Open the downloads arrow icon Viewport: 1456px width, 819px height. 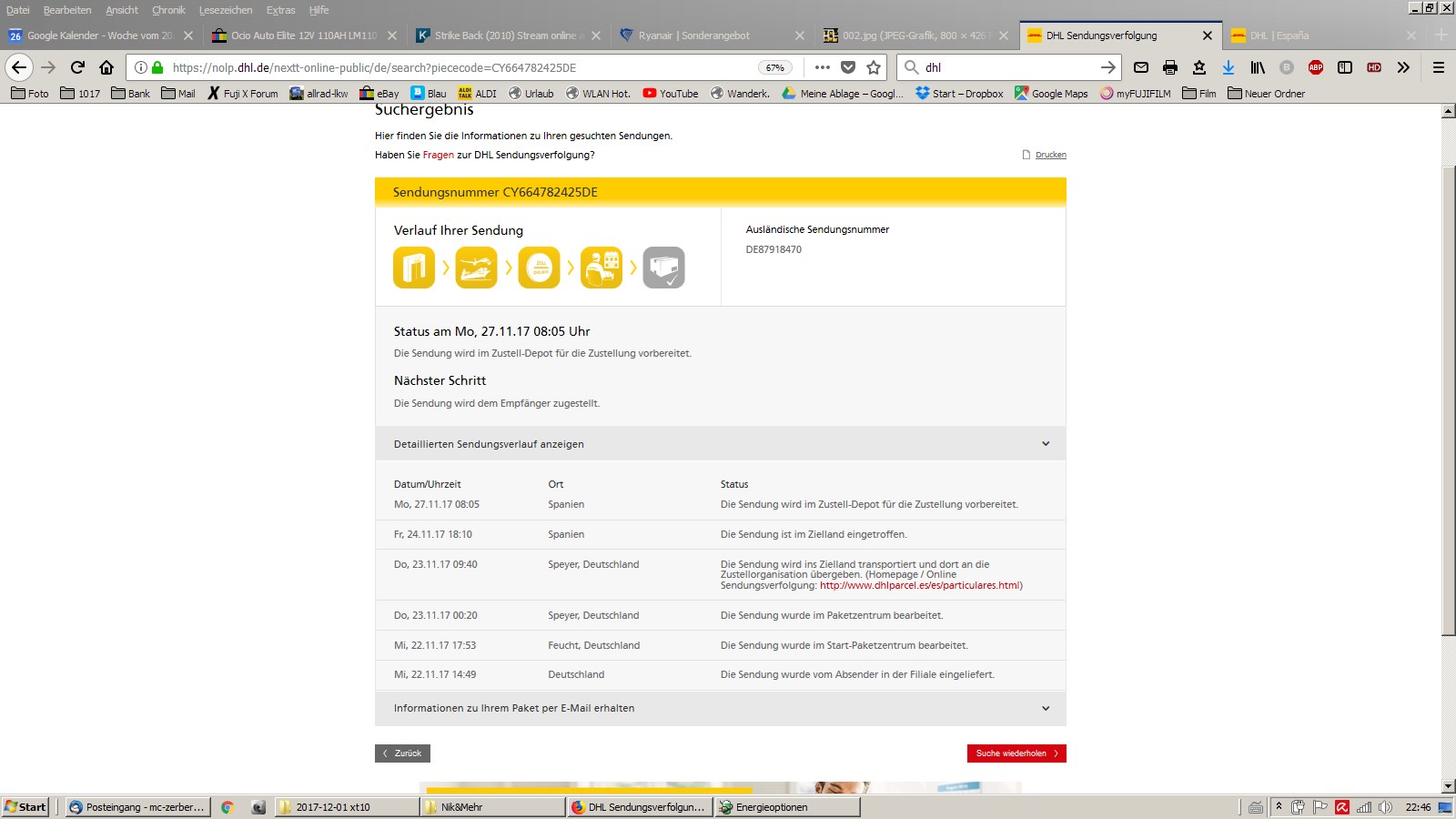(1228, 67)
